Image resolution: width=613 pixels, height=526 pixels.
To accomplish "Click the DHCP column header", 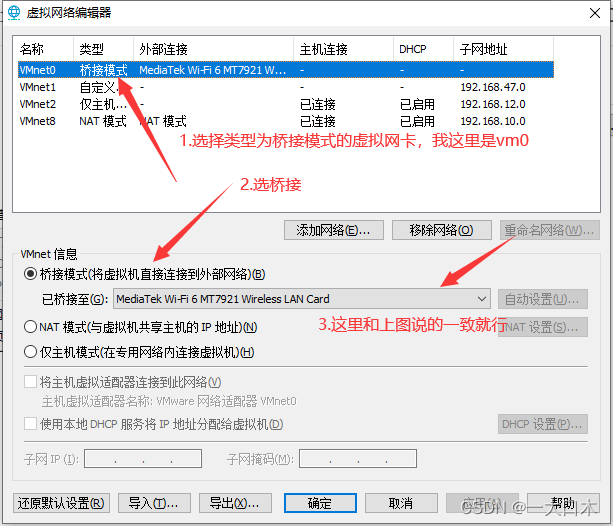I will coord(423,49).
